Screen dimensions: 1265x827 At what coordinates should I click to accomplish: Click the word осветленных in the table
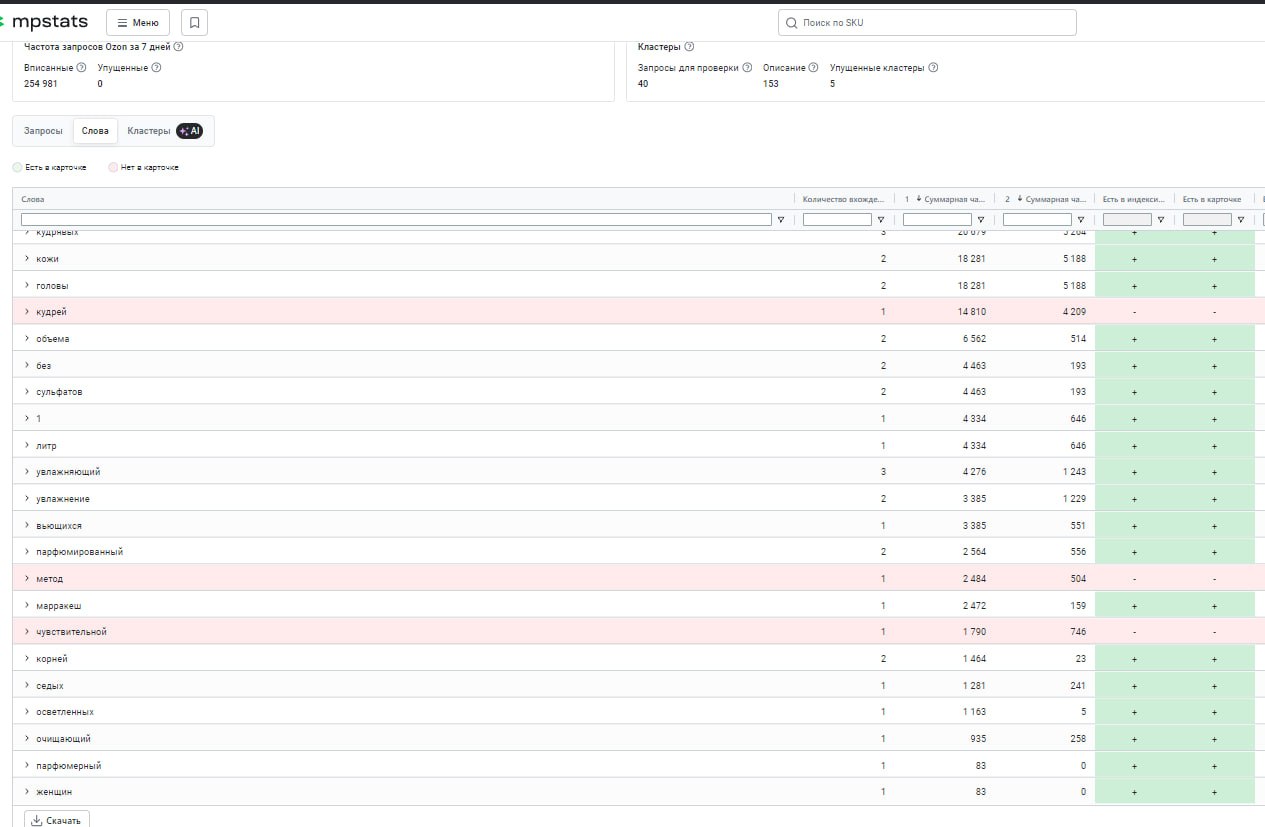pyautogui.click(x=65, y=712)
